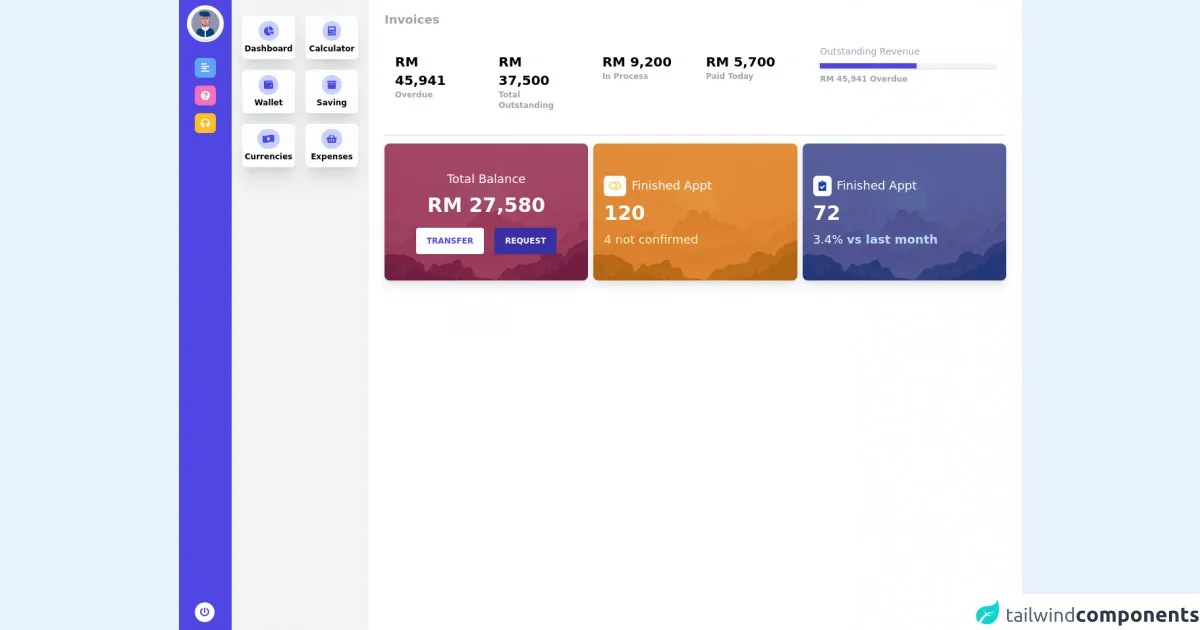
Task: Select the Calculator menu tile
Action: point(331,38)
